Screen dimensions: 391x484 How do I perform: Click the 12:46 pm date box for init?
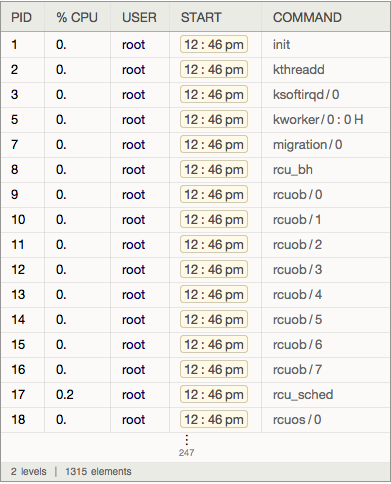click(x=214, y=44)
